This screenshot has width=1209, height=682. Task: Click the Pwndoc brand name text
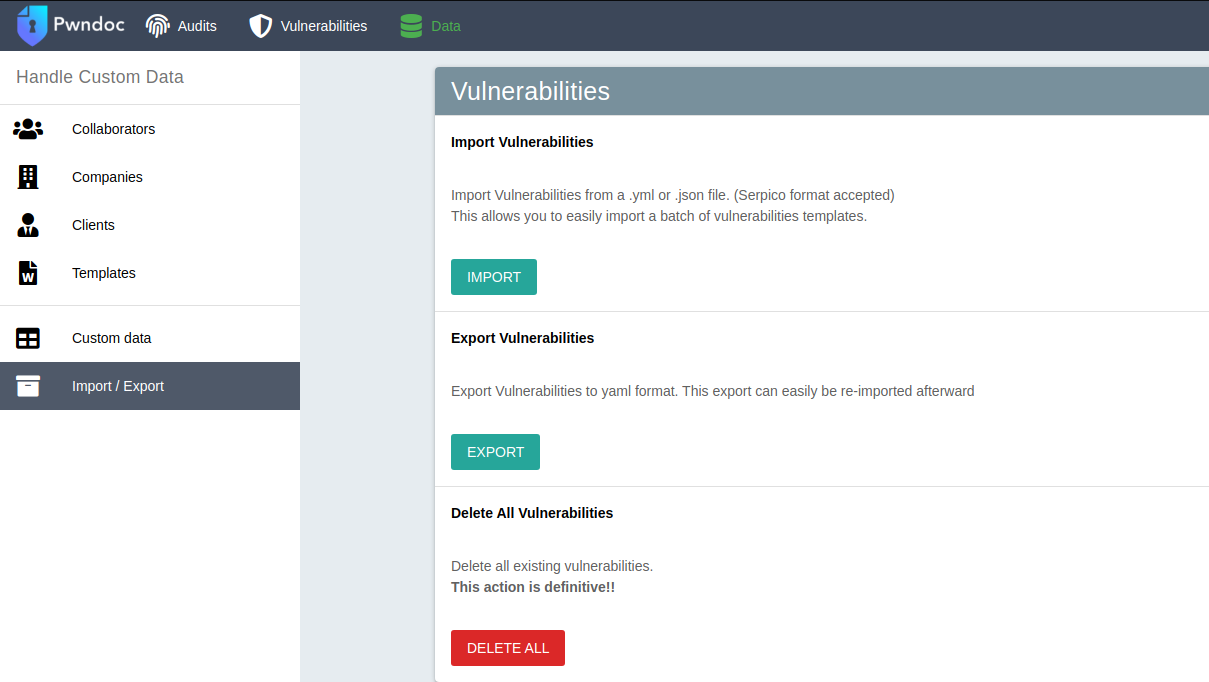click(x=89, y=24)
